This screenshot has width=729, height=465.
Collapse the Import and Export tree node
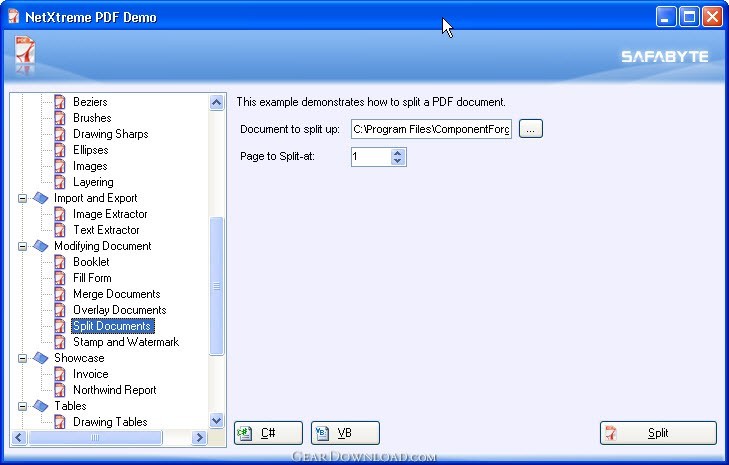[x=22, y=198]
